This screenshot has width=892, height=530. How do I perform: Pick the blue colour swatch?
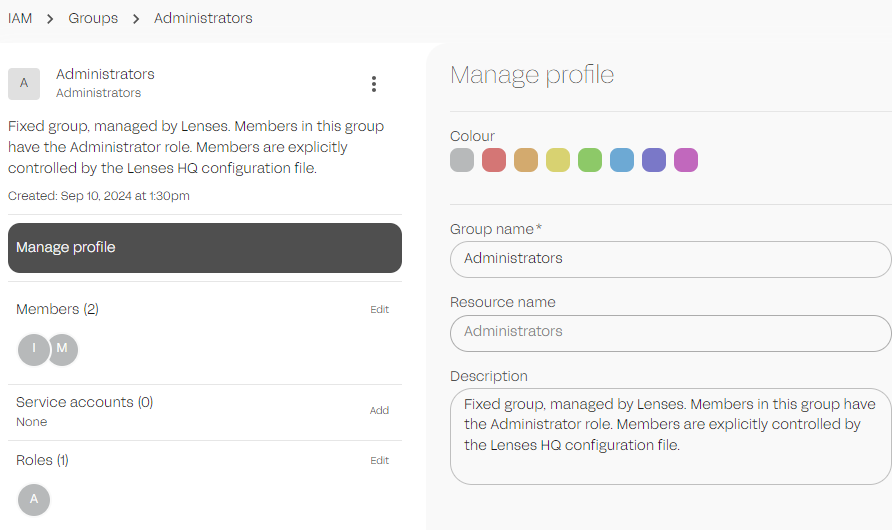point(622,160)
